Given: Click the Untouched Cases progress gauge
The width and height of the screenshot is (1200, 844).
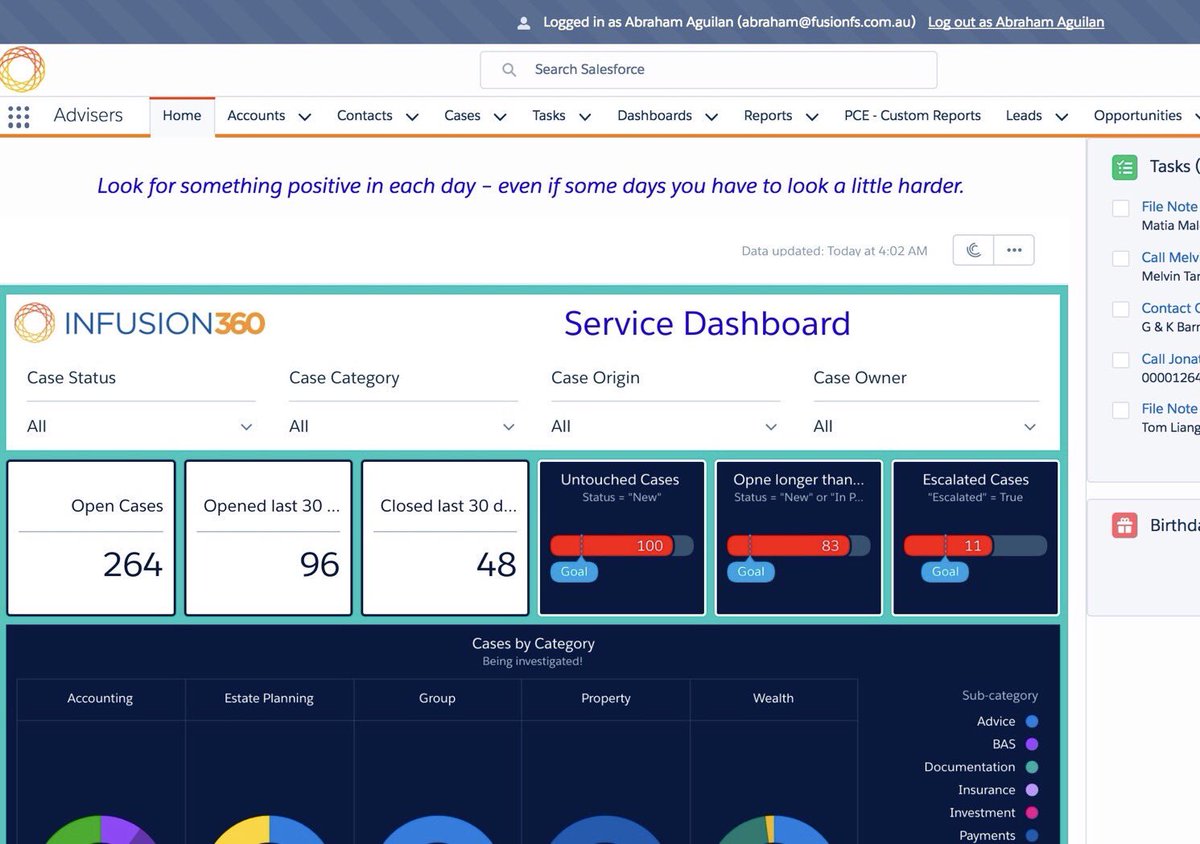Looking at the screenshot, I should coord(621,545).
